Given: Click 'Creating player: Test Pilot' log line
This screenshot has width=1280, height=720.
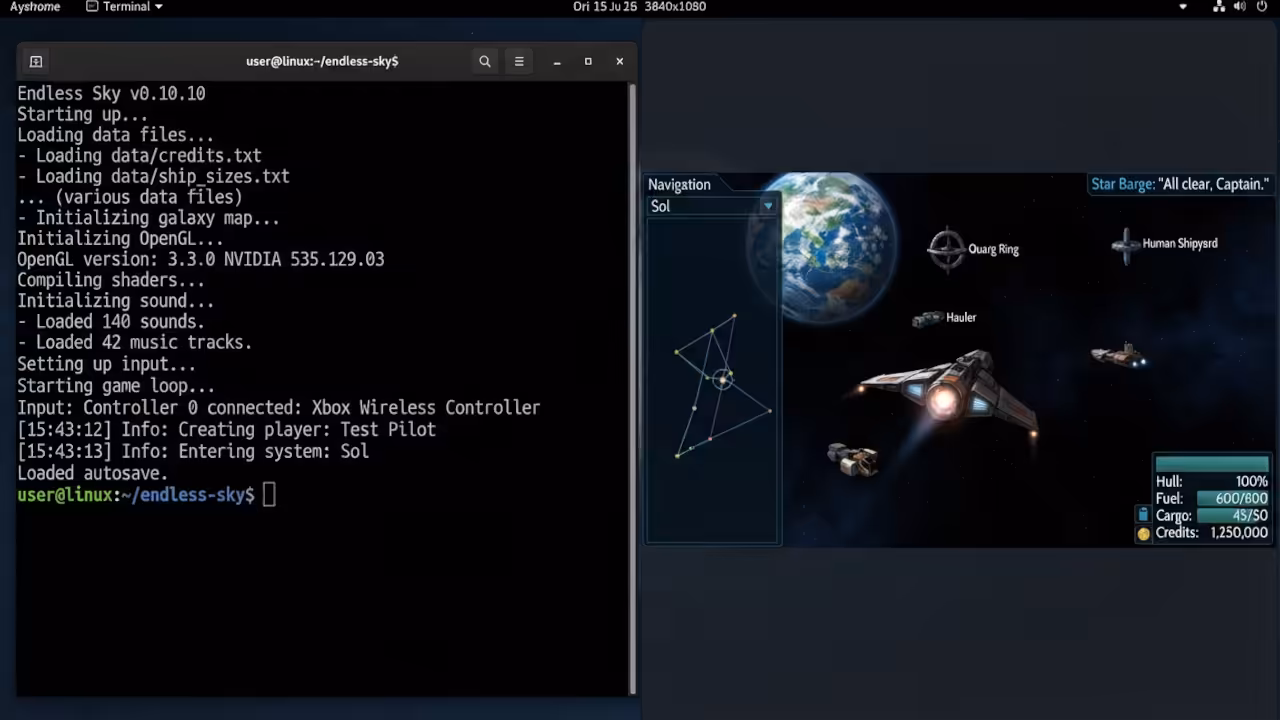Looking at the screenshot, I should [226, 429].
